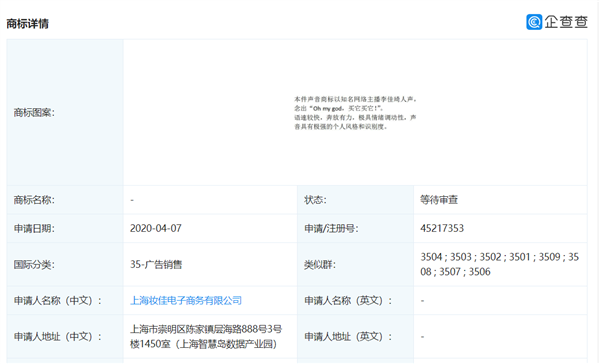Click 申请人地址（中文） label

(x=58, y=336)
